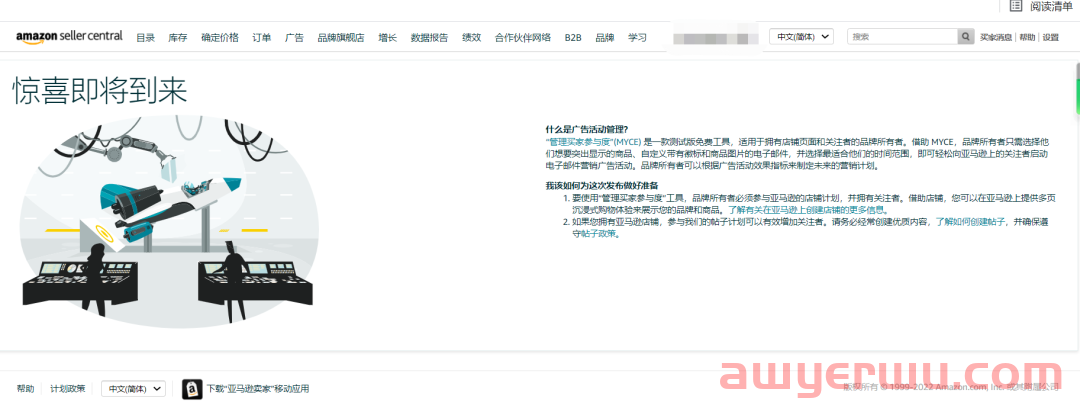Go to the 数据报告 menu
1080x409 pixels.
pos(429,37)
